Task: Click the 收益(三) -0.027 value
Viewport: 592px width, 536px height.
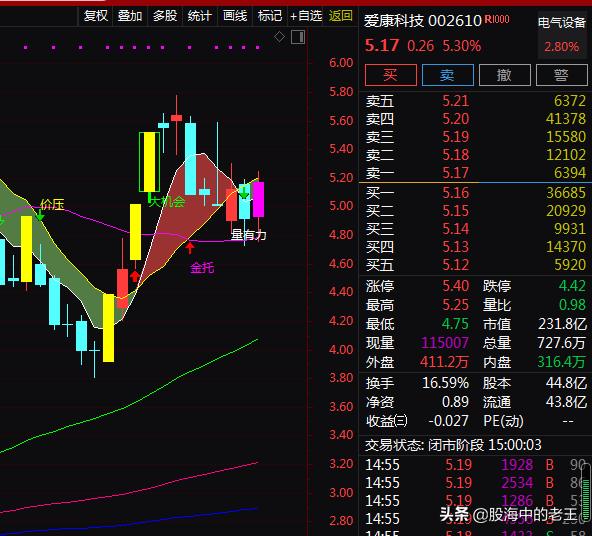Action: point(449,421)
